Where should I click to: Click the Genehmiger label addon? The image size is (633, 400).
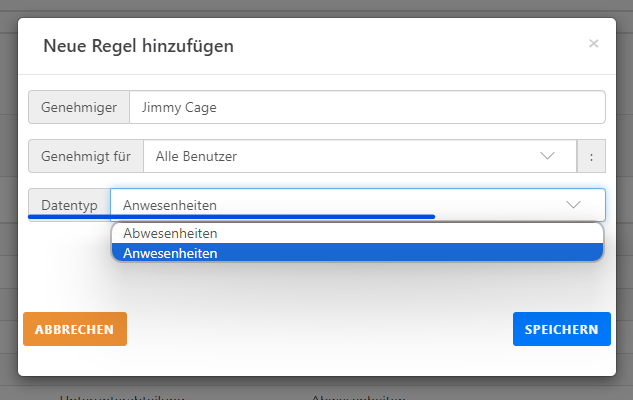tap(80, 107)
